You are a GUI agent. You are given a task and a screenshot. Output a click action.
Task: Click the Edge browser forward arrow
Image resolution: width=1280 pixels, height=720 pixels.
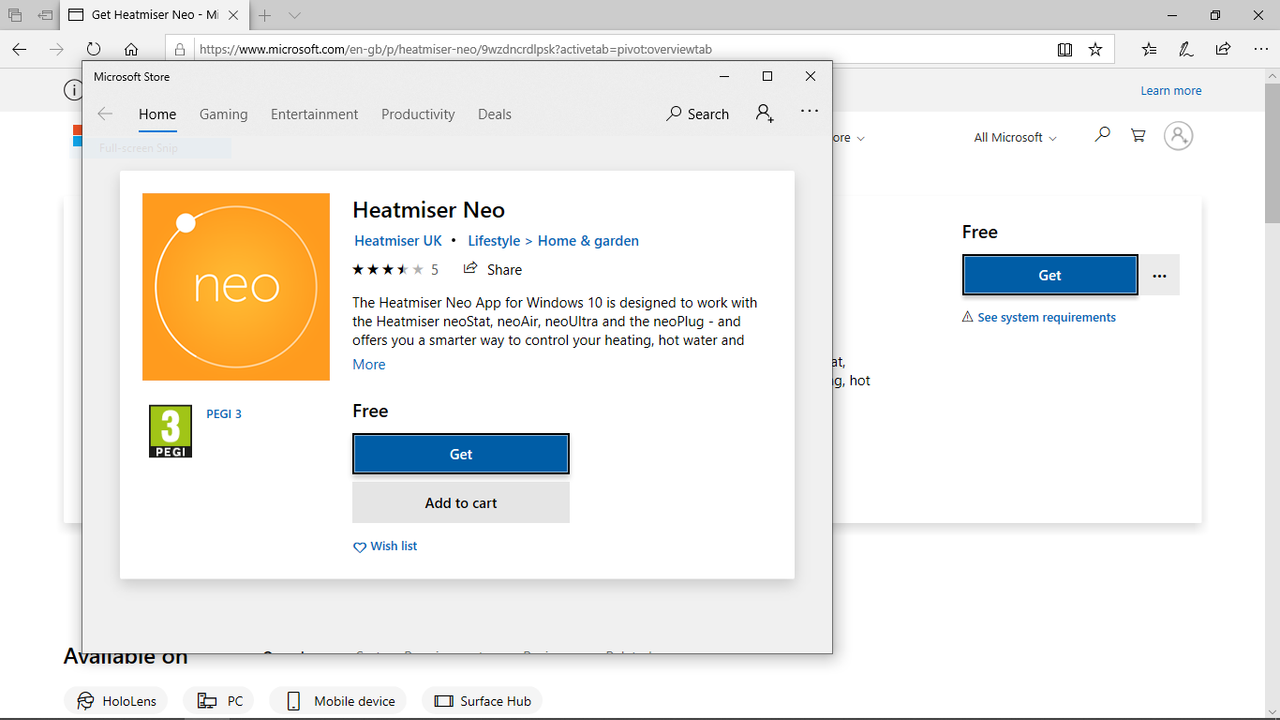[x=56, y=49]
